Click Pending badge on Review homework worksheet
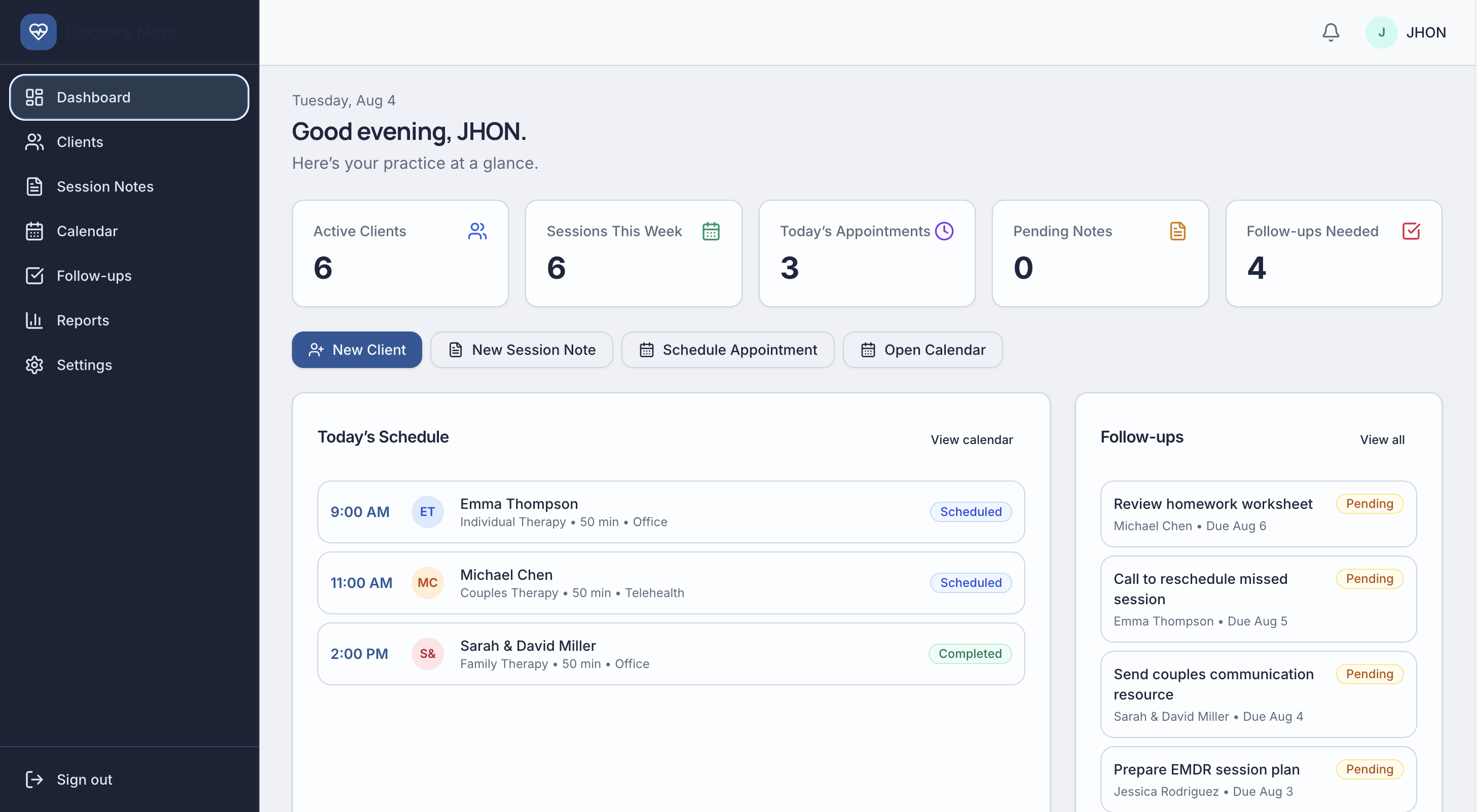The height and width of the screenshot is (812, 1478). [x=1370, y=503]
